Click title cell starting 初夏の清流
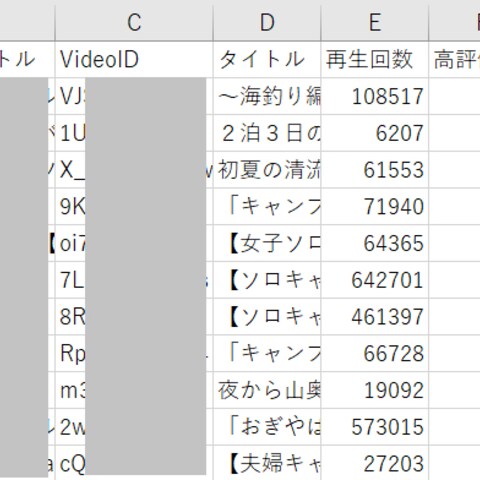480x480 pixels. 267,170
